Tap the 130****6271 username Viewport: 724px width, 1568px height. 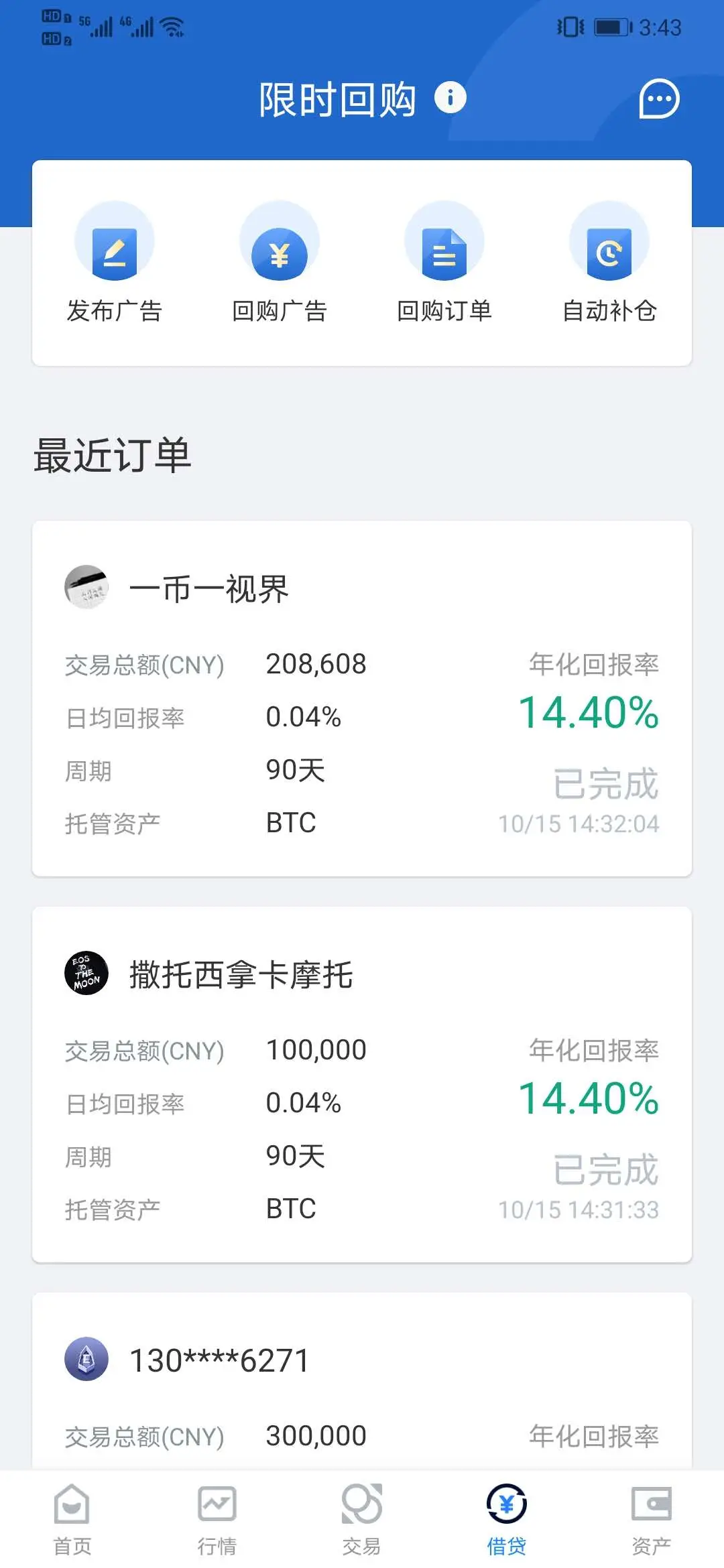[x=219, y=1360]
